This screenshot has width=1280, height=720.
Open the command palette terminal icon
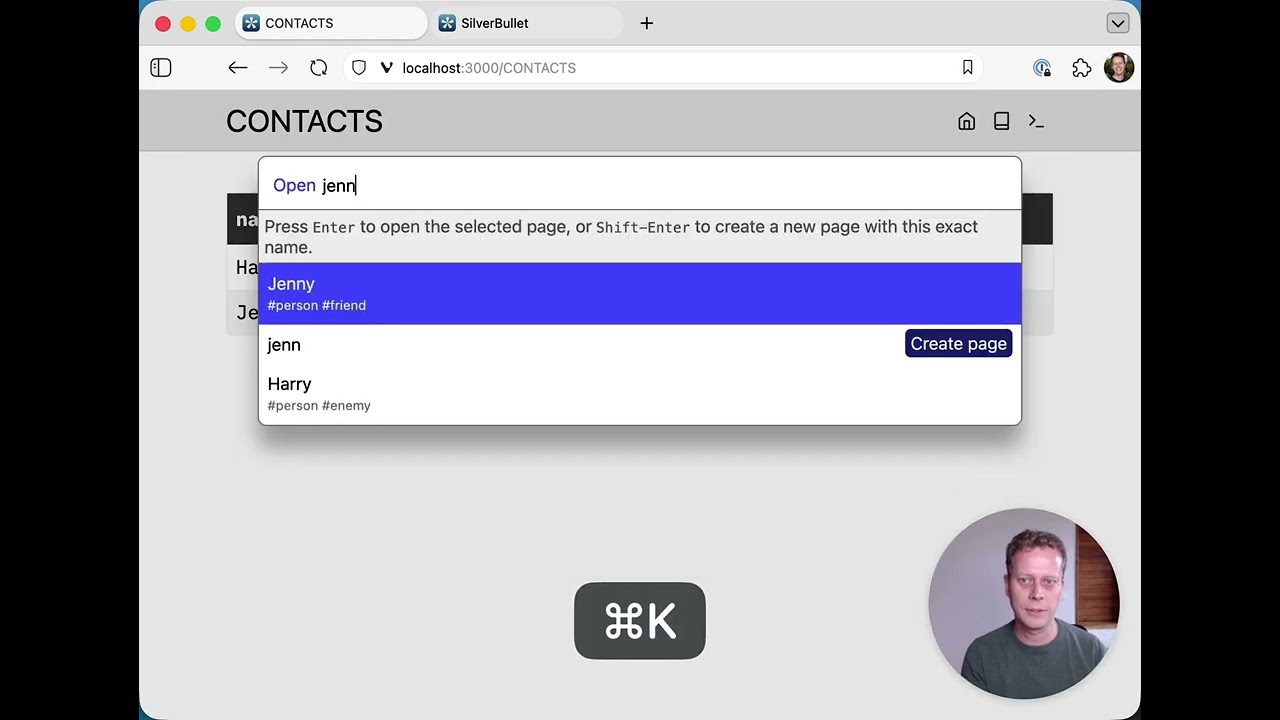click(x=1036, y=121)
